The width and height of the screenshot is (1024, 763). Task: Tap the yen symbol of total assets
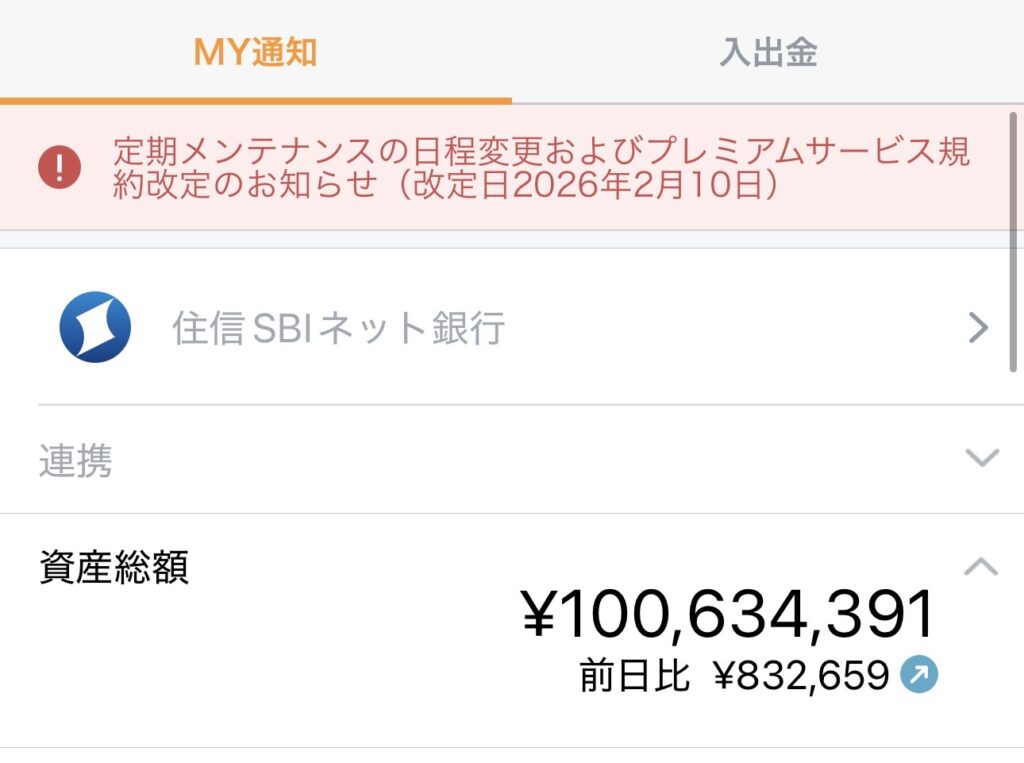pyautogui.click(x=540, y=615)
